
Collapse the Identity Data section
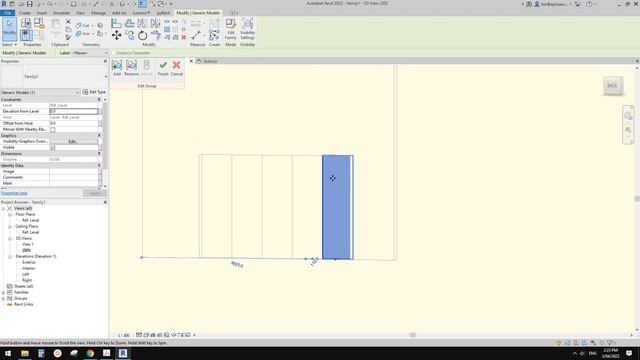99,166
